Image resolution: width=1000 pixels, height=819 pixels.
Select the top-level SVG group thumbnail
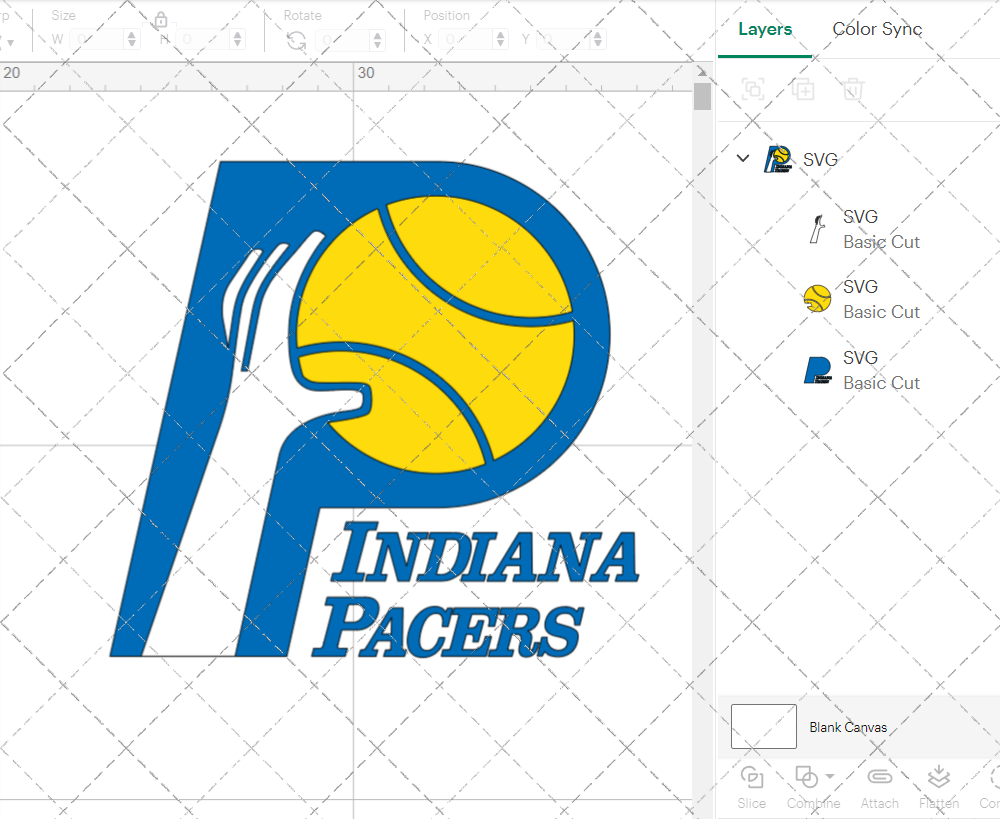click(778, 159)
